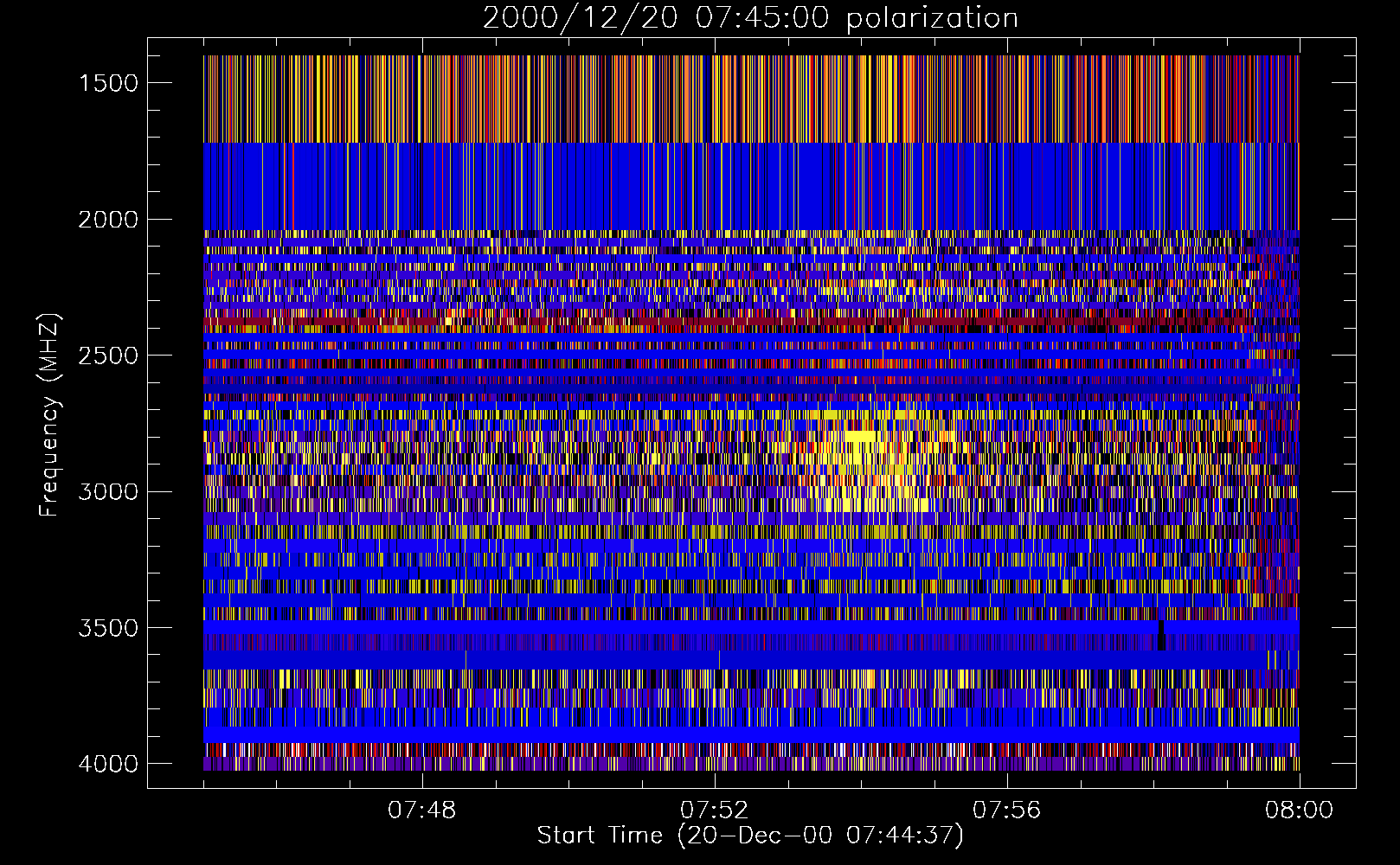Click the 2500 frequency tick label
Viewport: 1400px width, 865px height.
108,356
